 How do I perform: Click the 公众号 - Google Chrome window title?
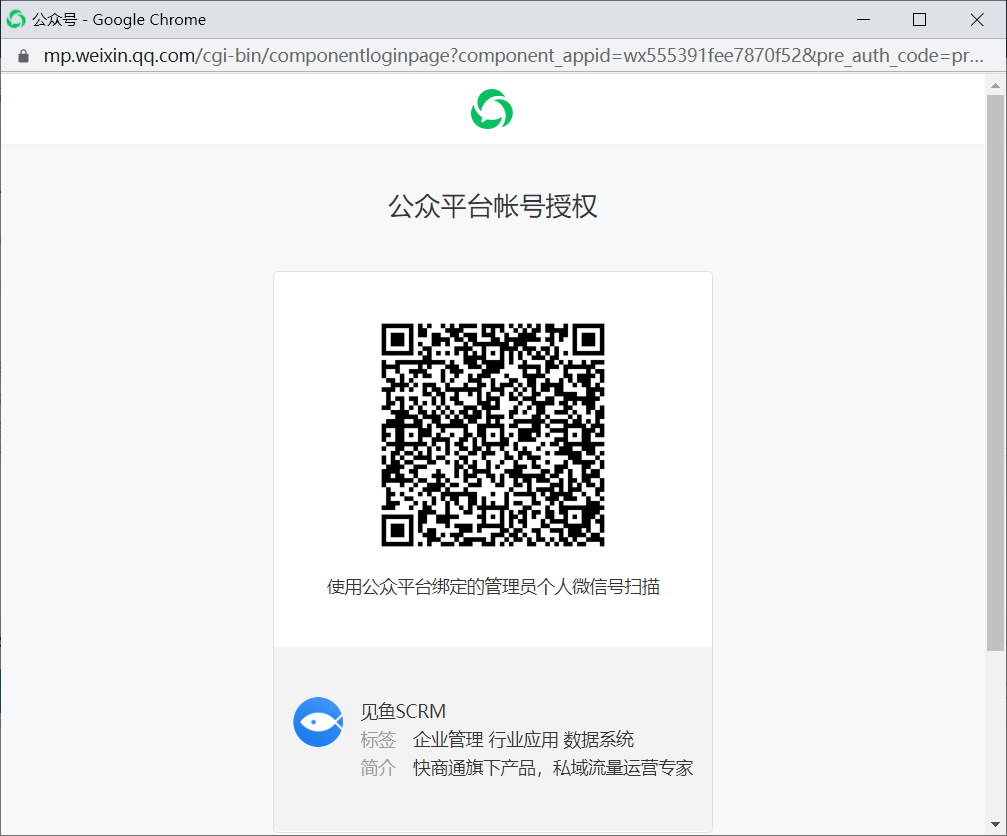click(x=119, y=20)
